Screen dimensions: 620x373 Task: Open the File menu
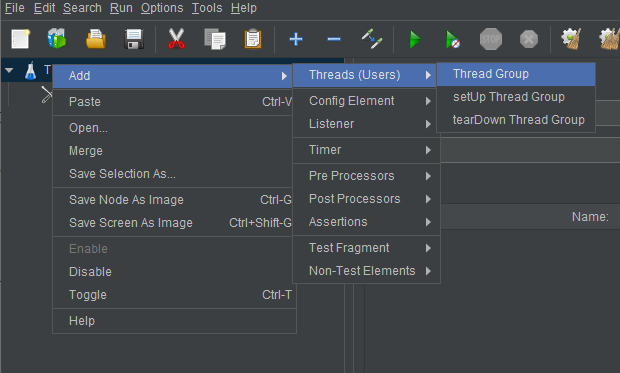pyautogui.click(x=15, y=8)
